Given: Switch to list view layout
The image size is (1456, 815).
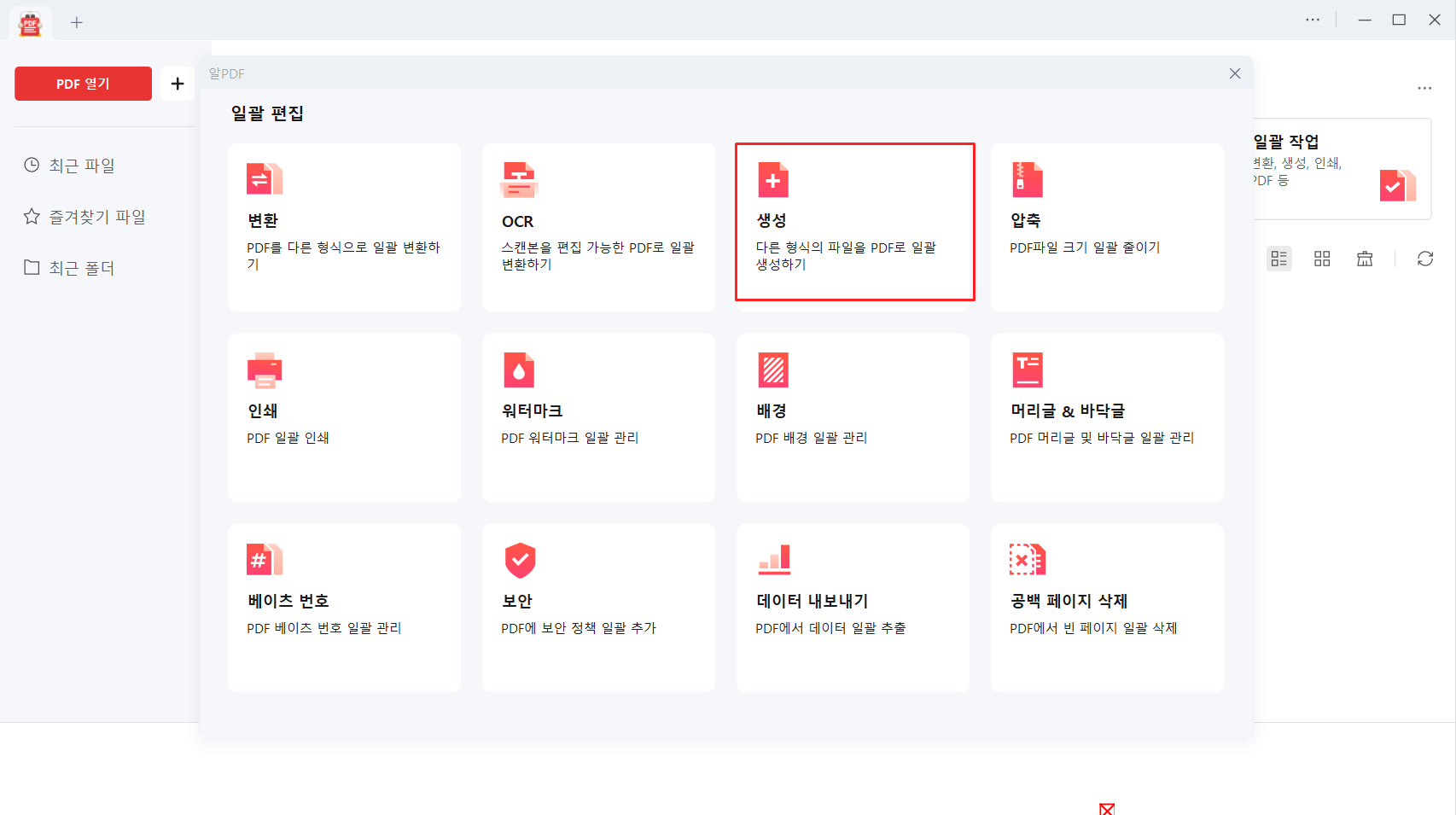Looking at the screenshot, I should point(1278,259).
